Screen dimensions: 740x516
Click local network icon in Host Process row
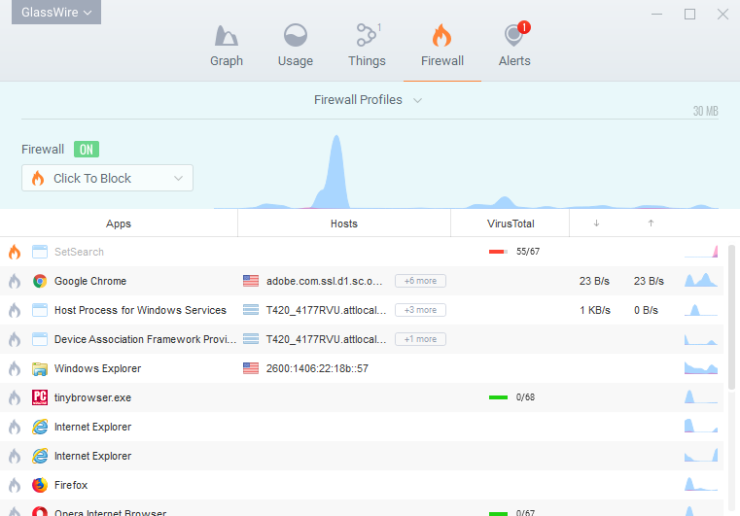click(x=251, y=310)
